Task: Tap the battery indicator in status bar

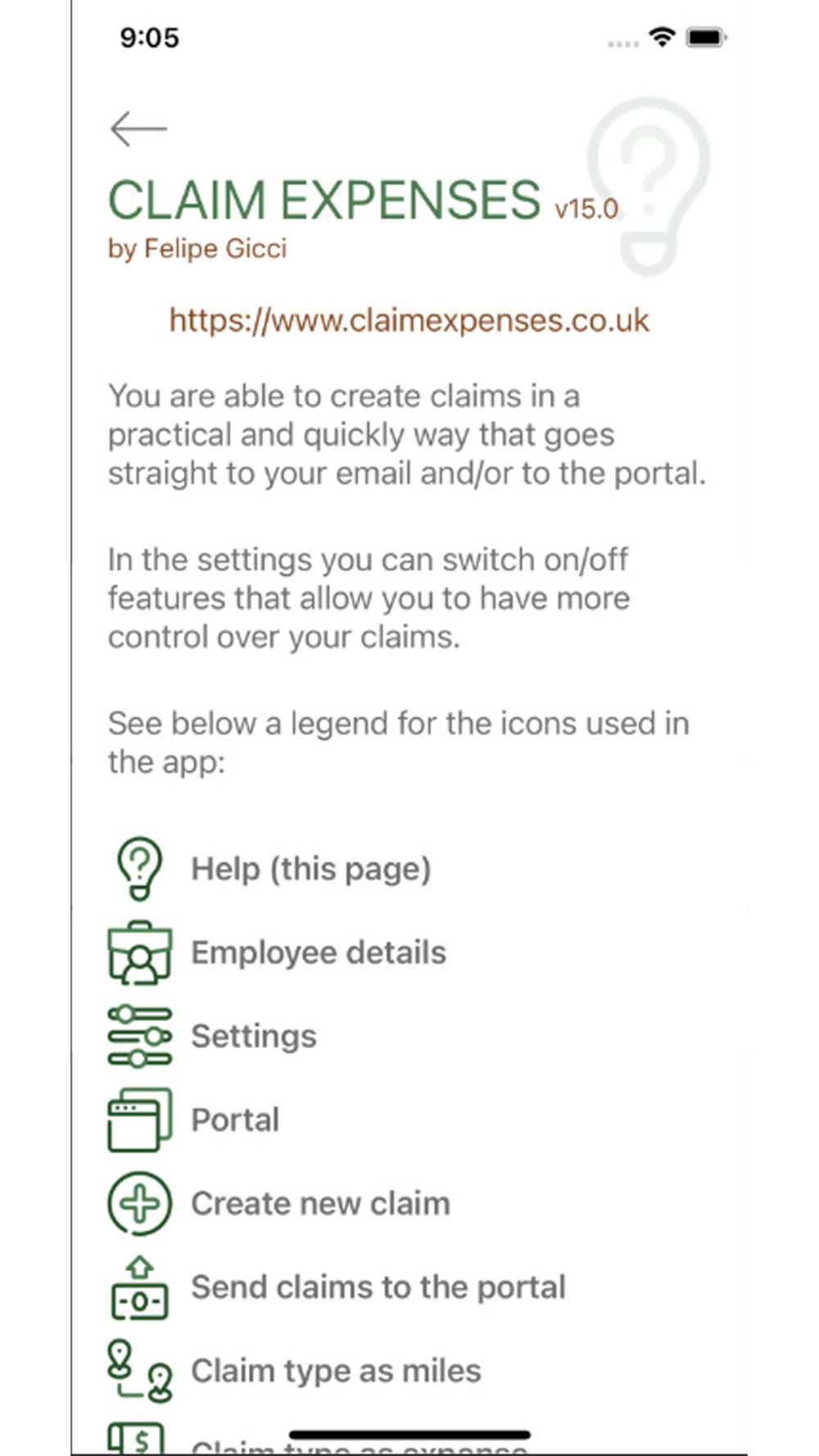Action: click(x=706, y=37)
